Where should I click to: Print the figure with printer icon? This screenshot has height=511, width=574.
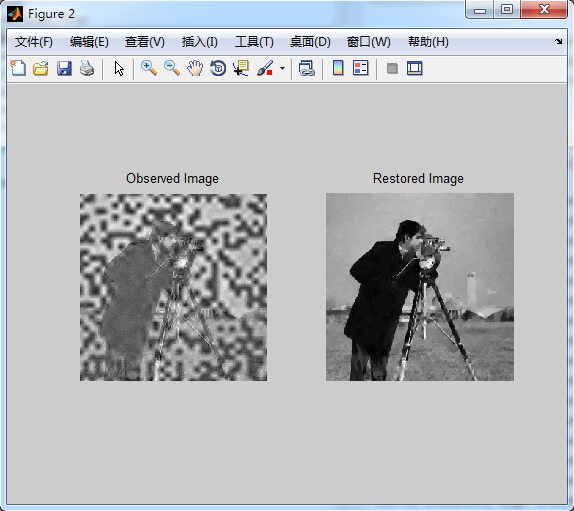click(87, 68)
